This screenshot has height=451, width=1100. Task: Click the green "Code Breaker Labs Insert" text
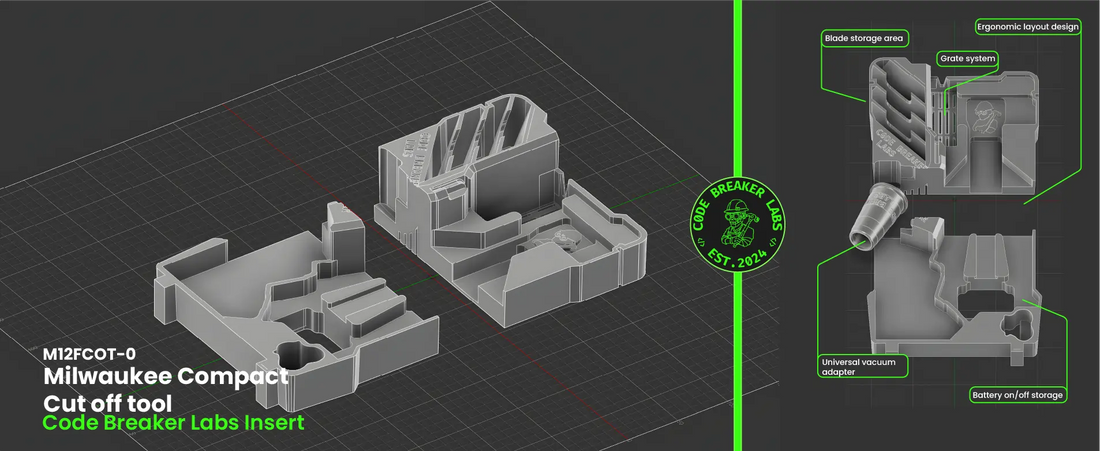pos(174,424)
